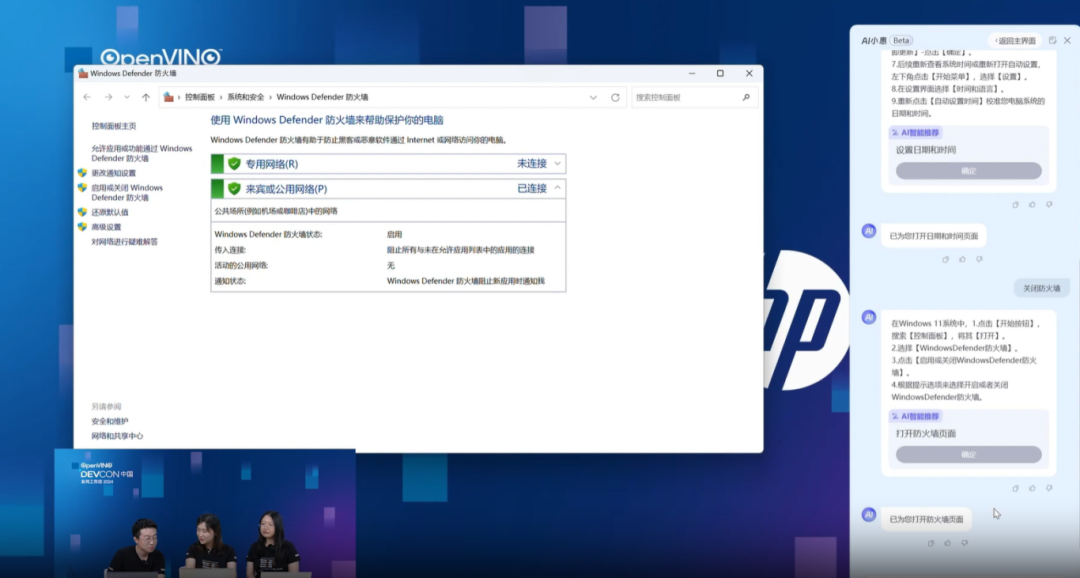Click 返回主界面 in AI小惠 panel
The image size is (1080, 578).
point(1015,41)
